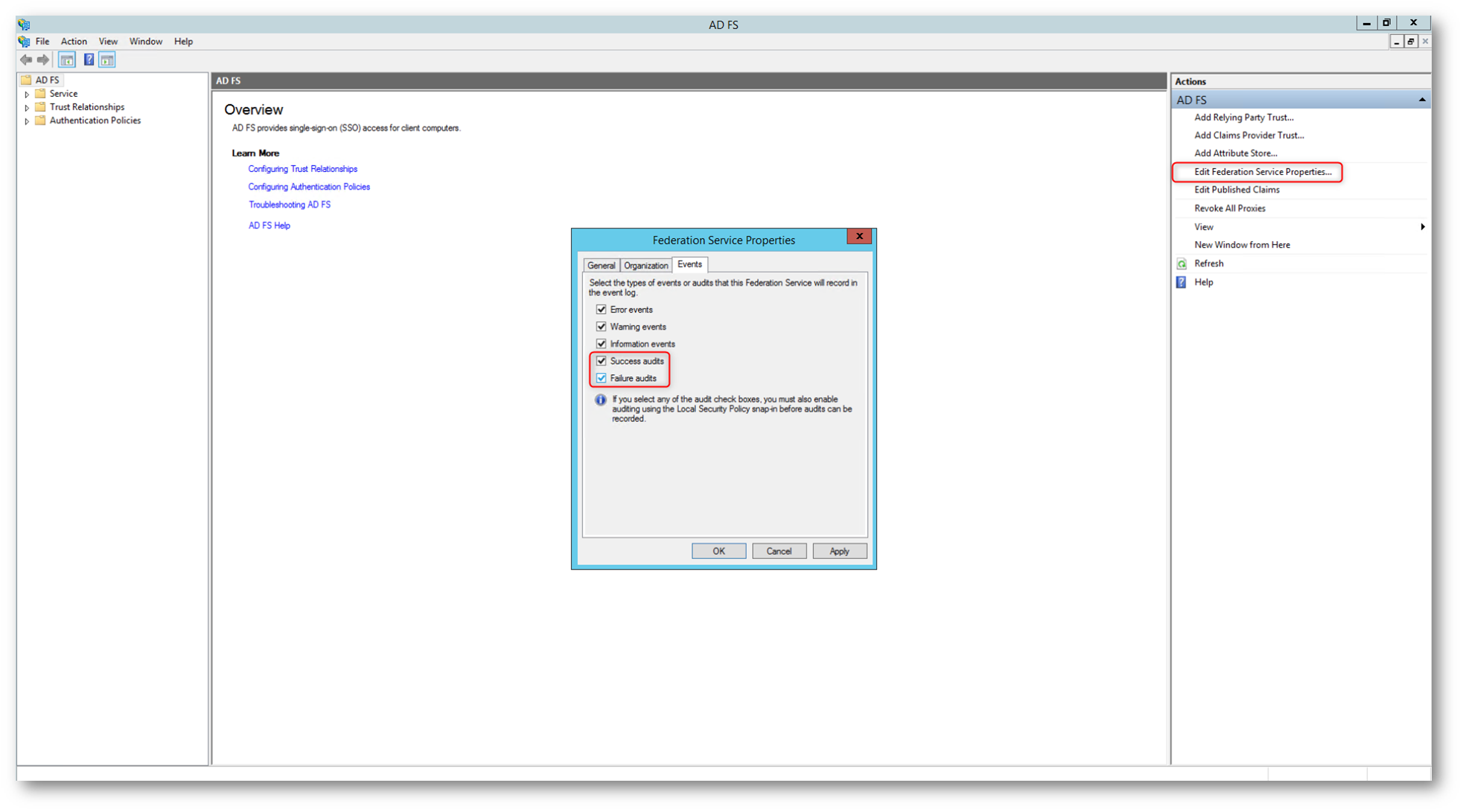The height and width of the screenshot is (812, 1463).
Task: Uncheck the Error events checkbox
Action: [x=601, y=309]
